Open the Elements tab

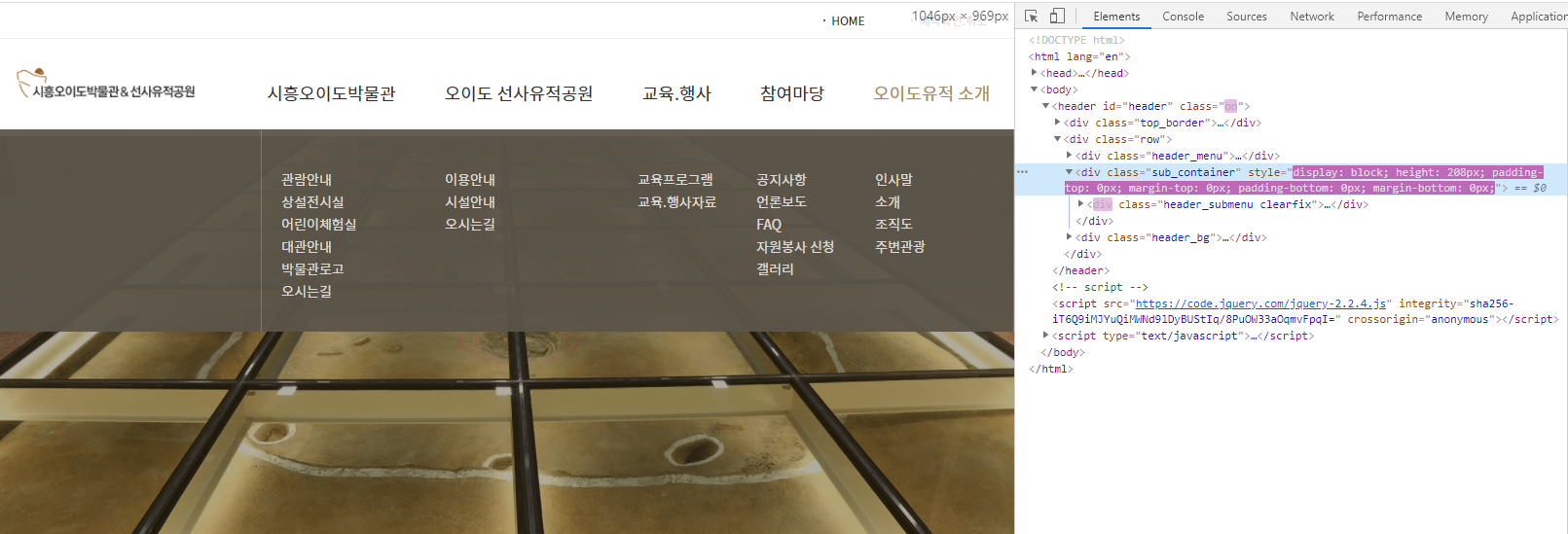(x=1116, y=17)
